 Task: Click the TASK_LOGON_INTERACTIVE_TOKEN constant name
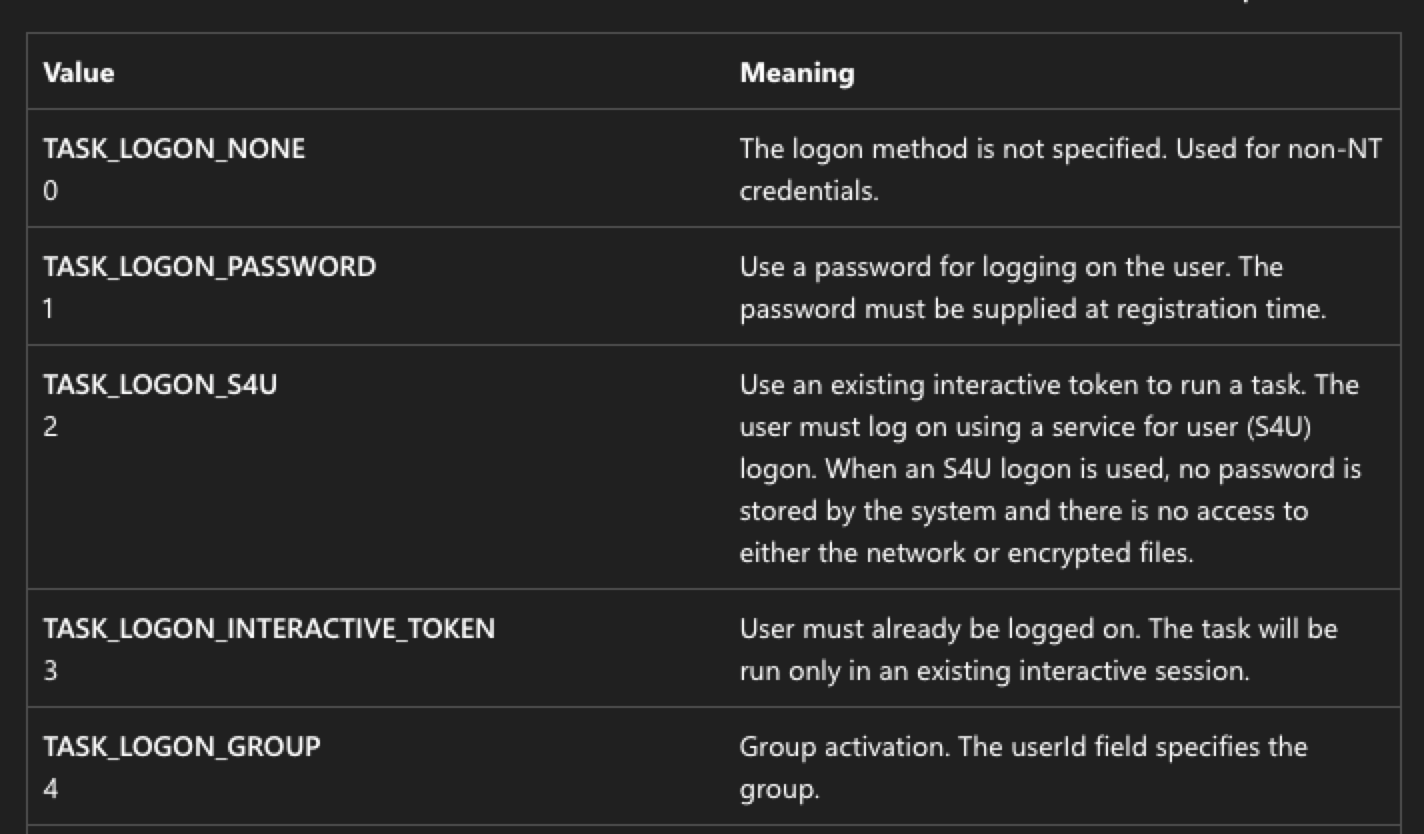coord(269,629)
